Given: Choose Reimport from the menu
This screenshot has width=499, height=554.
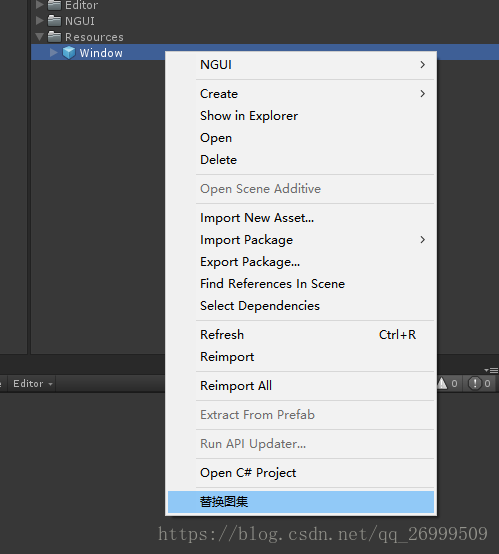Looking at the screenshot, I should pyautogui.click(x=301, y=356).
